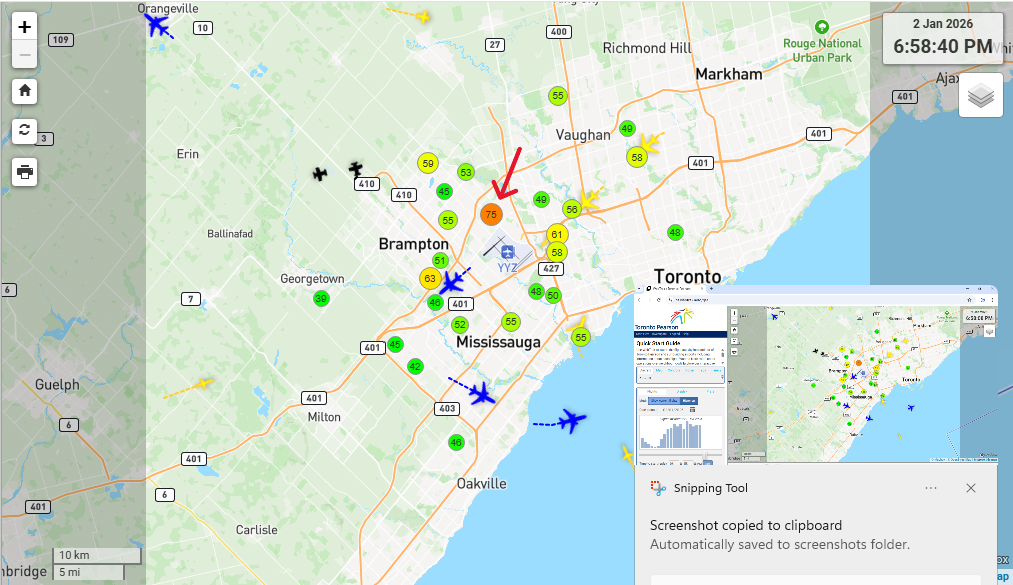
Task: Select the orange 75 noise monitor
Action: [490, 214]
